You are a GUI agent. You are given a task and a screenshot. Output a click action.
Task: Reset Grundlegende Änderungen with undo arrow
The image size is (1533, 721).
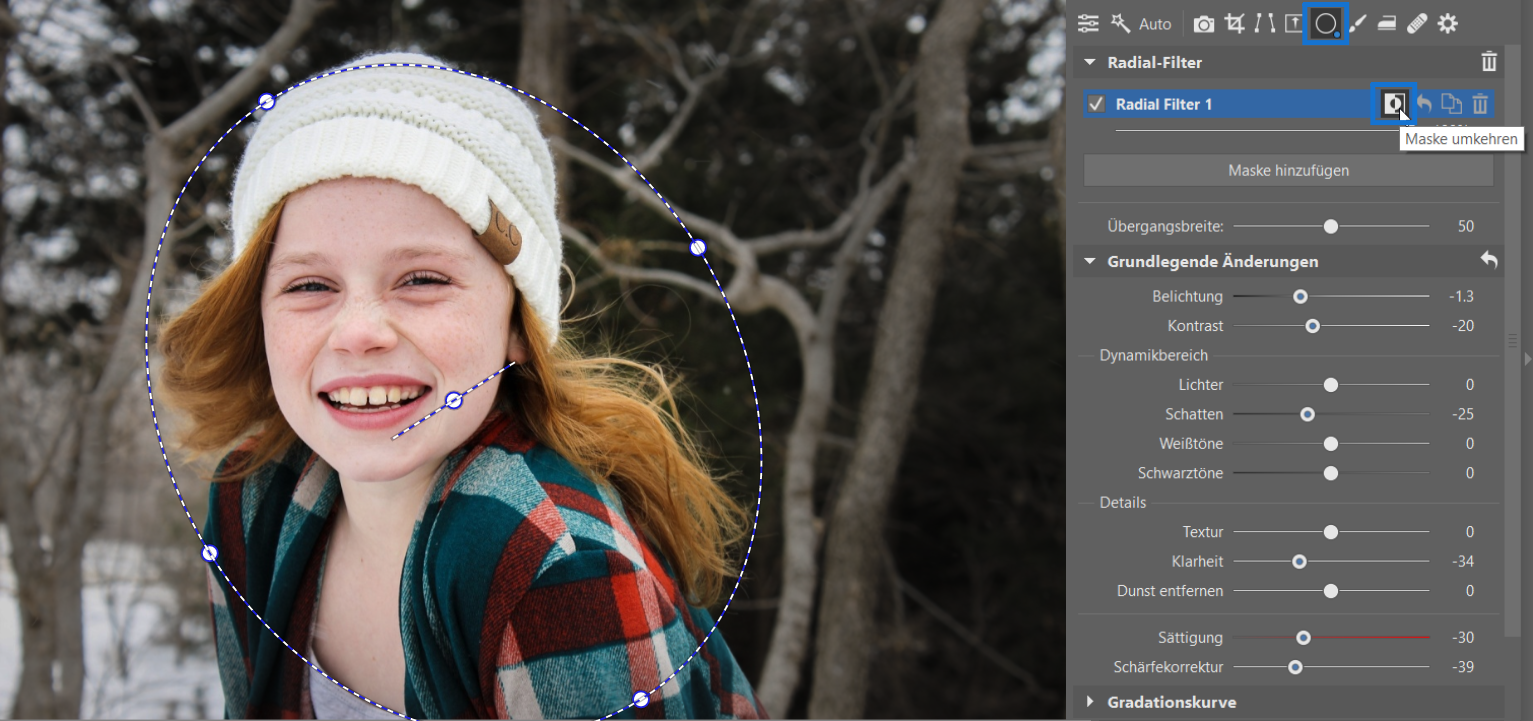coord(1489,261)
